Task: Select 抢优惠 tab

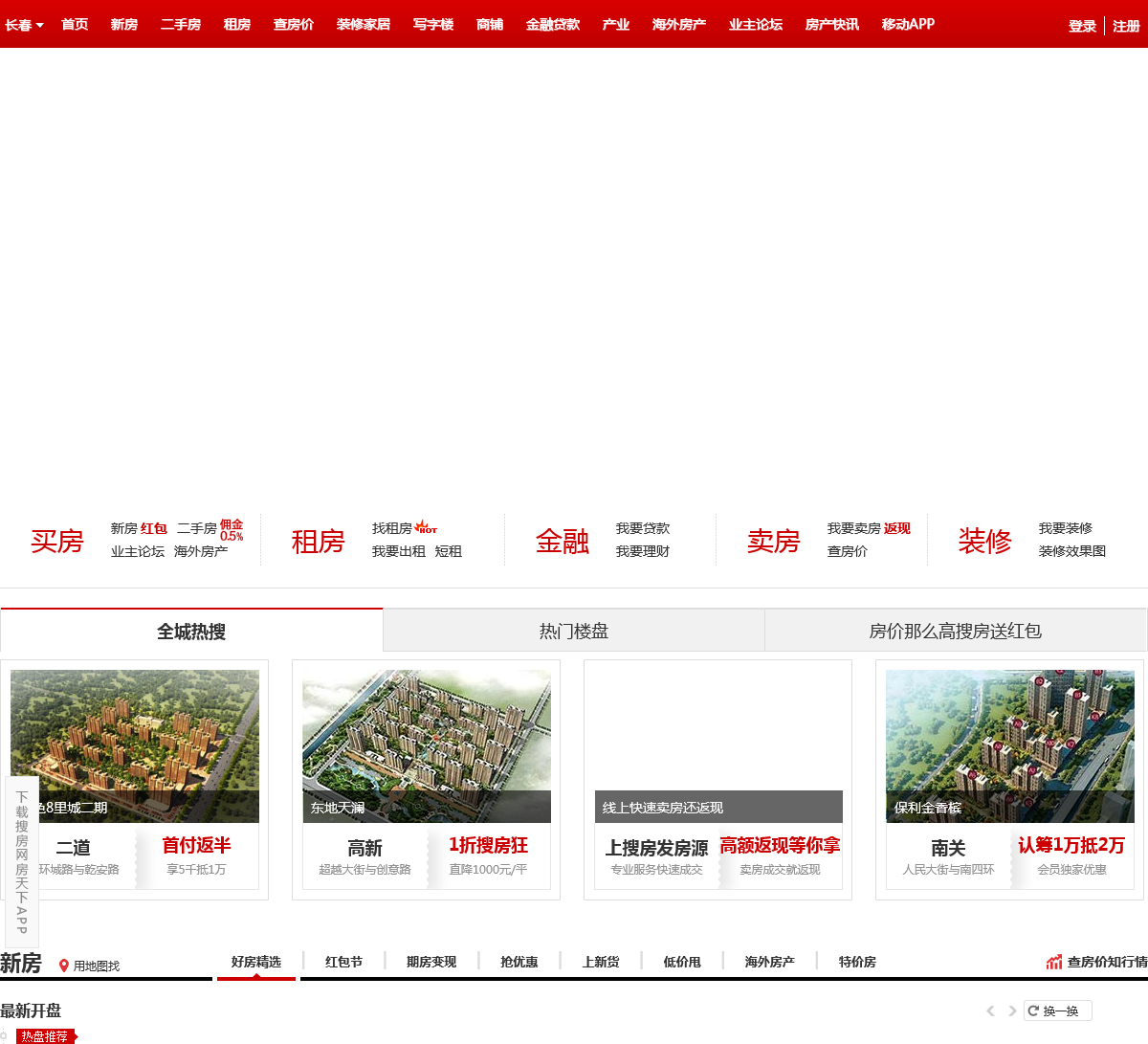Action: [519, 962]
